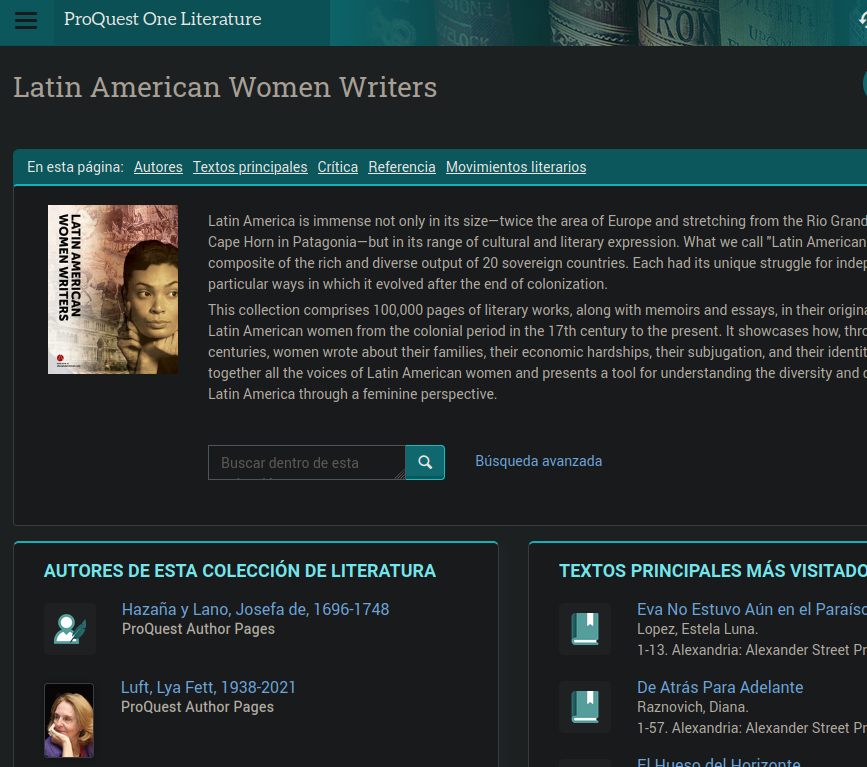Open text El Hueso del Horizonte
Viewport: 867px width, 767px height.
pos(719,761)
